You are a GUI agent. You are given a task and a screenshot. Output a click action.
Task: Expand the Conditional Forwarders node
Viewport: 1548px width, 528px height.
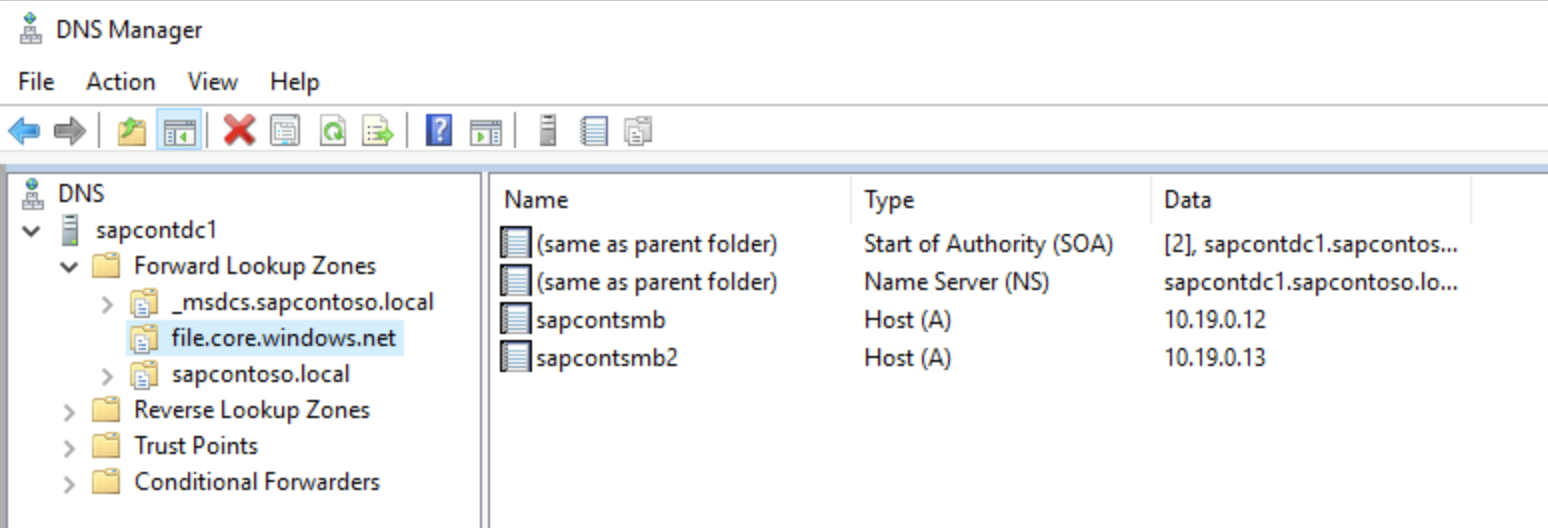pos(69,483)
